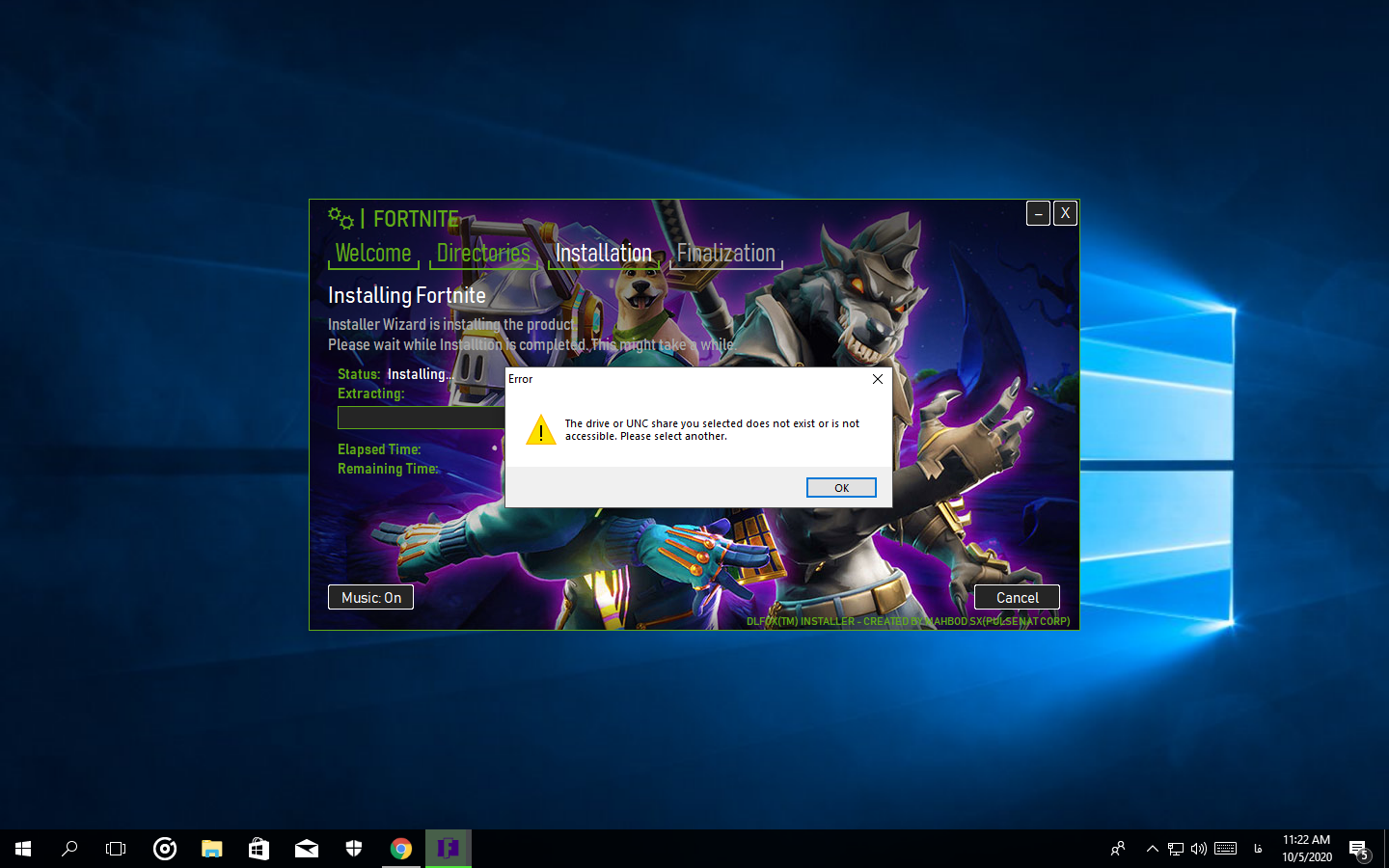1389x868 pixels.
Task: Click the extraction progress bar
Action: pyautogui.click(x=421, y=418)
